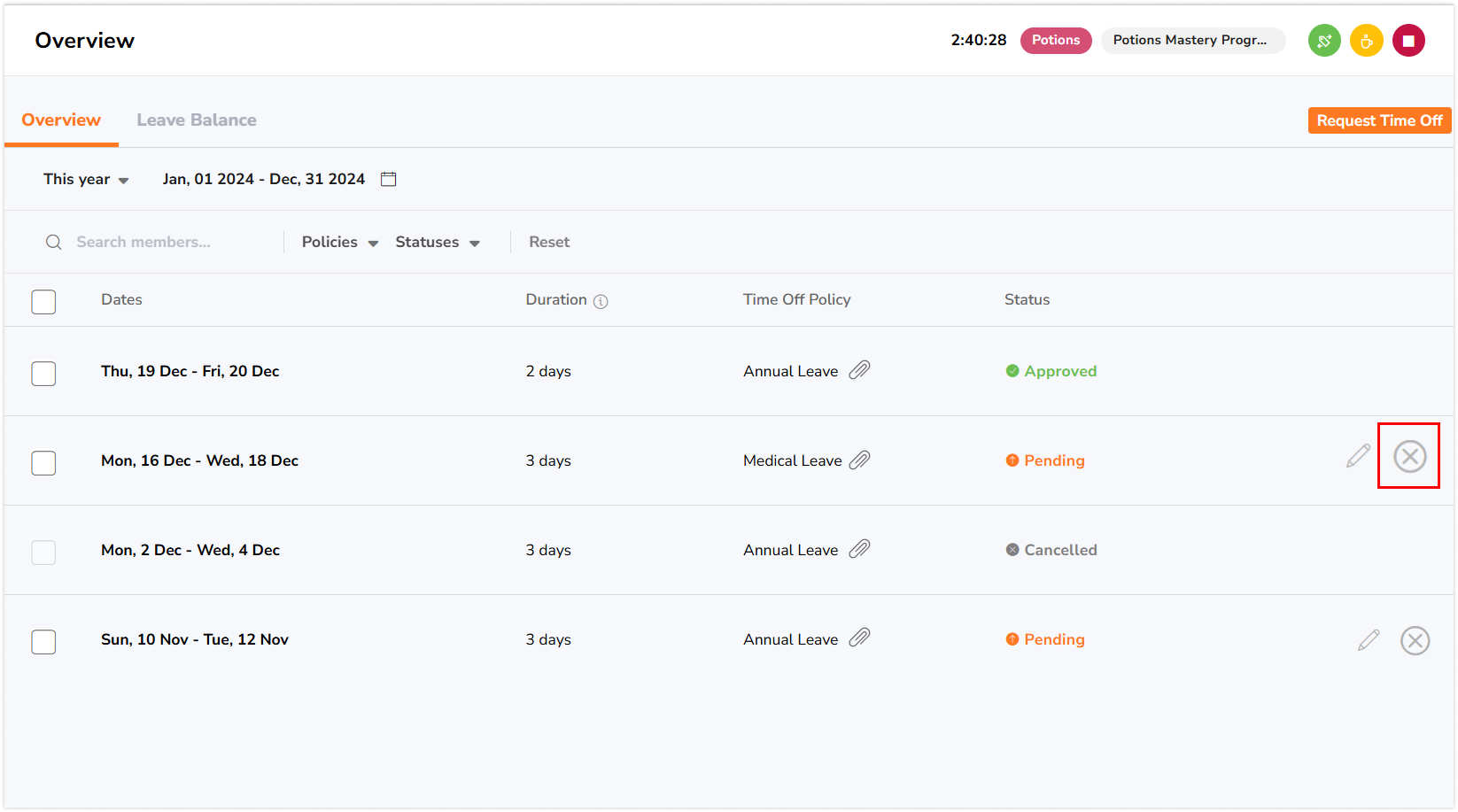The image size is (1458, 812).
Task: Click the Overview page title
Action: coord(84,41)
